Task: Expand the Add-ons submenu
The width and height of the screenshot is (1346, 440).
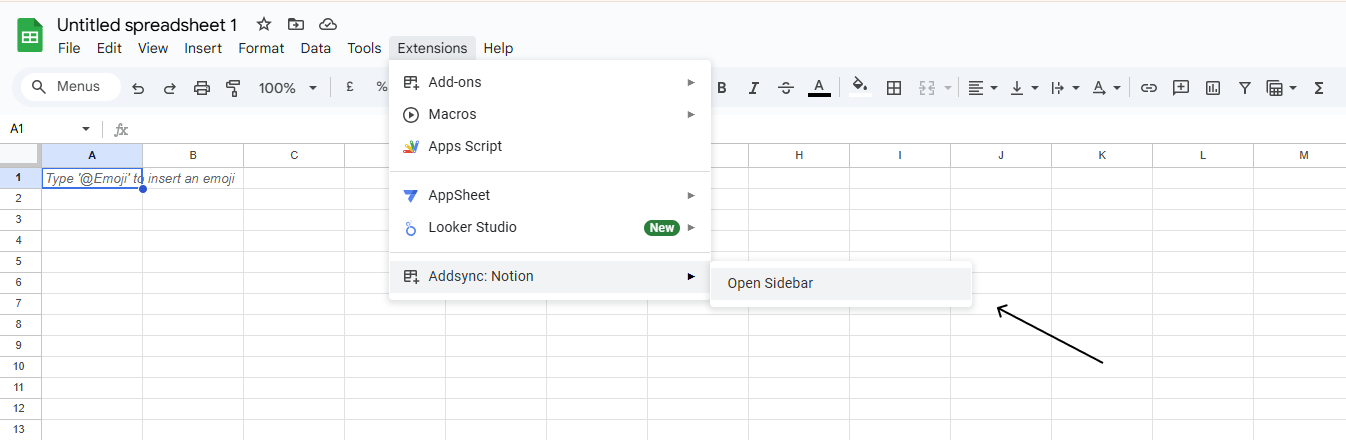Action: [549, 82]
